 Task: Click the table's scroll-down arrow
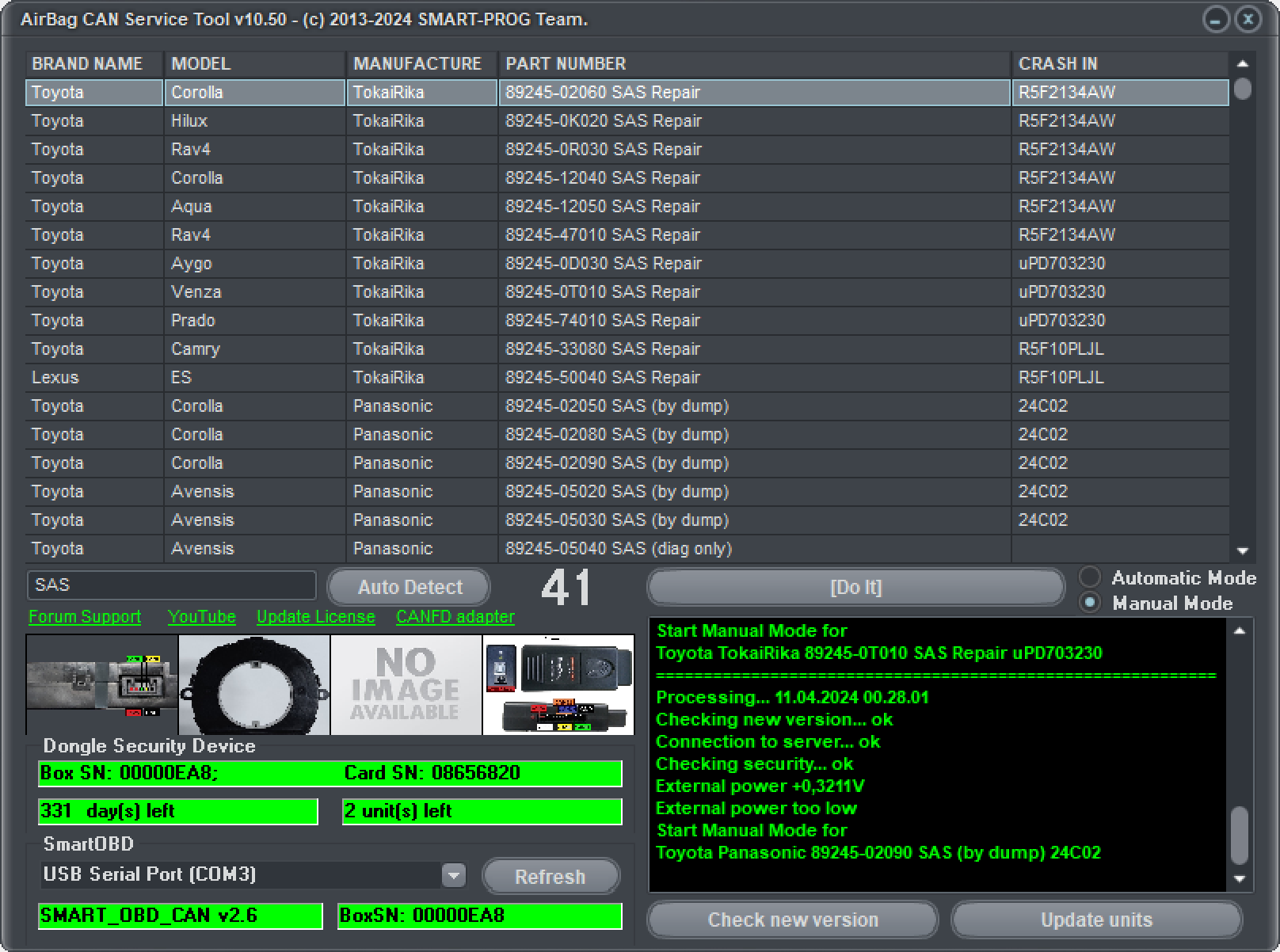click(x=1242, y=551)
